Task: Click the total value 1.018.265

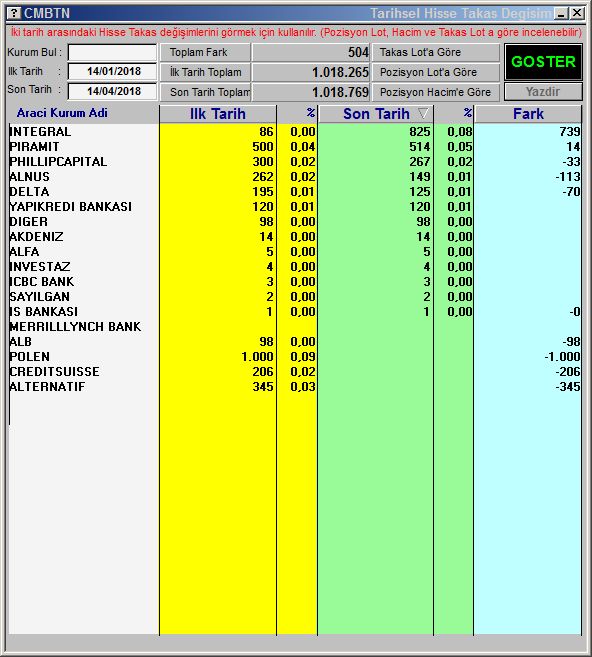Action: [x=340, y=72]
